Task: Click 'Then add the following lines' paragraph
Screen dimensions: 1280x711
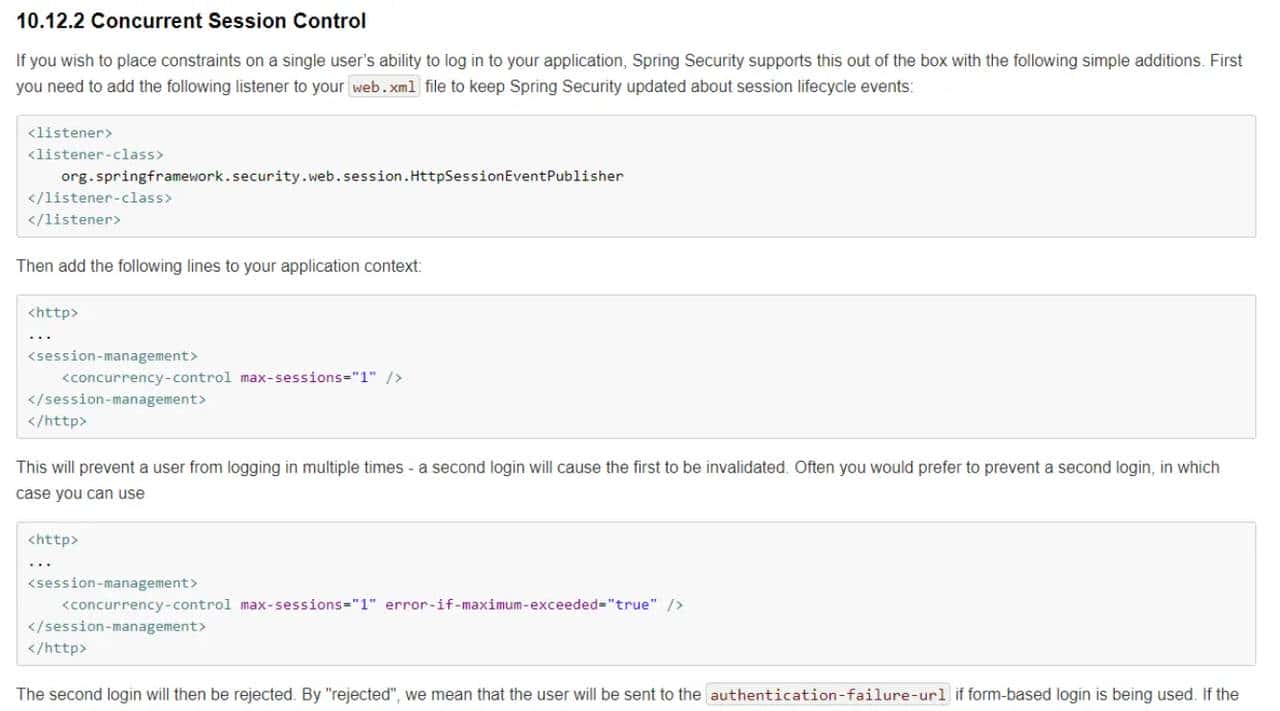Action: pyautogui.click(x=219, y=267)
